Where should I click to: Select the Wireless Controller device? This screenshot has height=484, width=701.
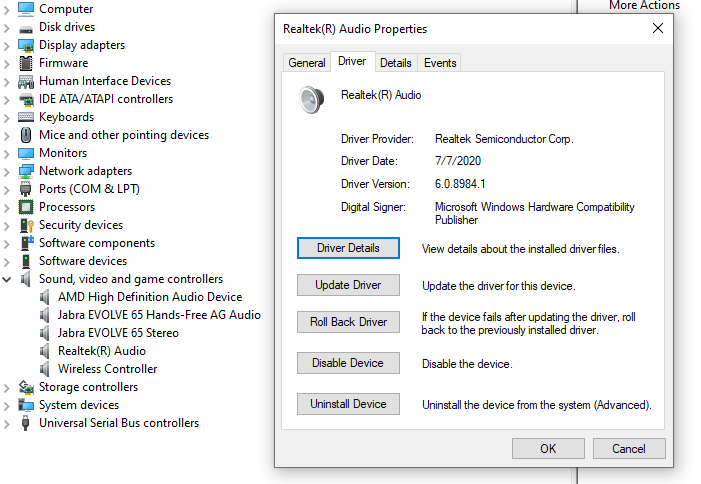tap(108, 369)
